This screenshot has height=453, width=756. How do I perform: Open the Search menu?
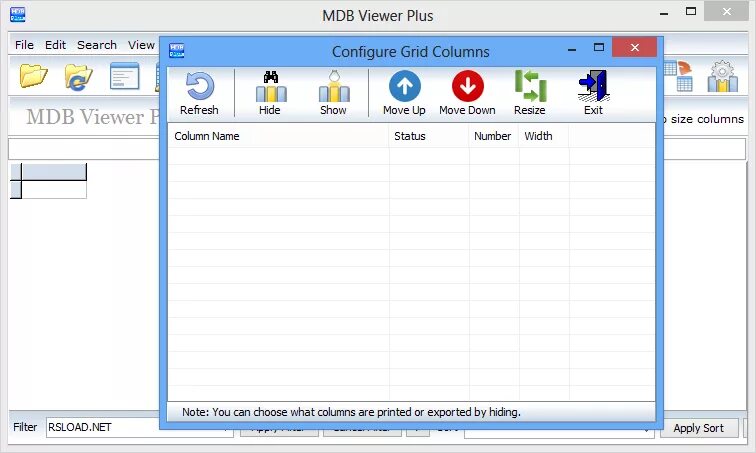[x=97, y=45]
